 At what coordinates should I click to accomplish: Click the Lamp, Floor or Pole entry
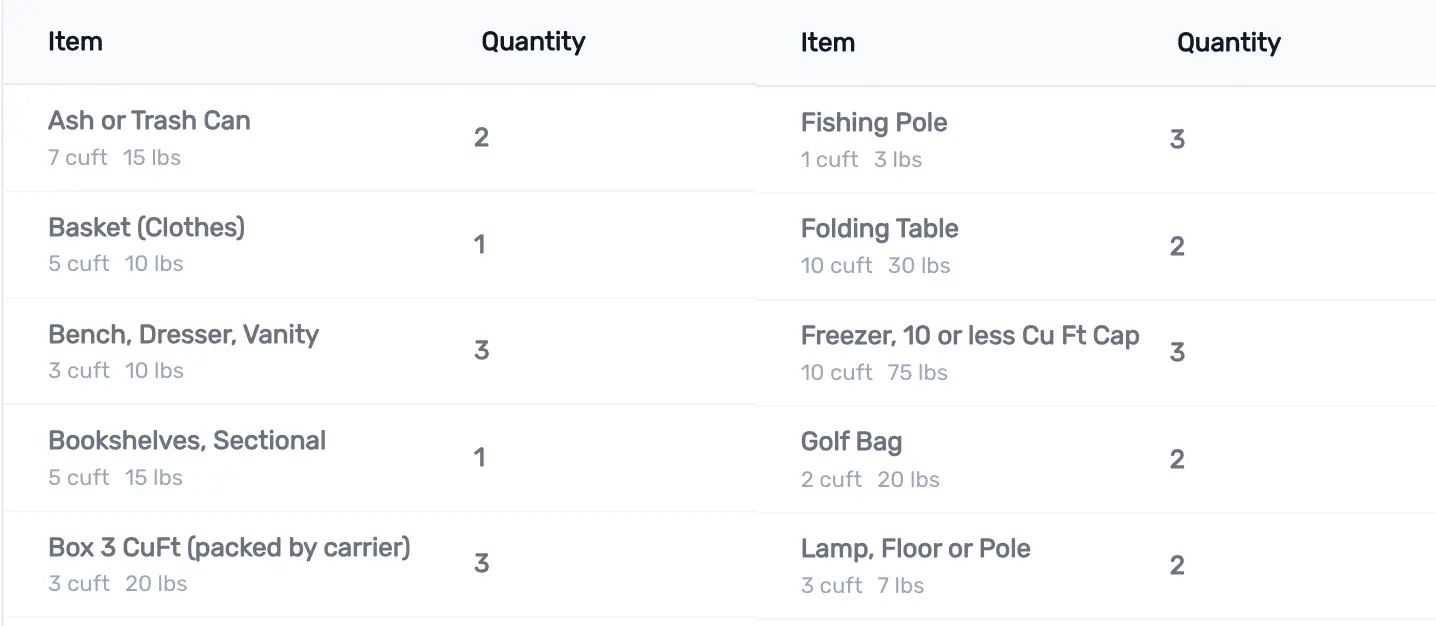tap(915, 549)
